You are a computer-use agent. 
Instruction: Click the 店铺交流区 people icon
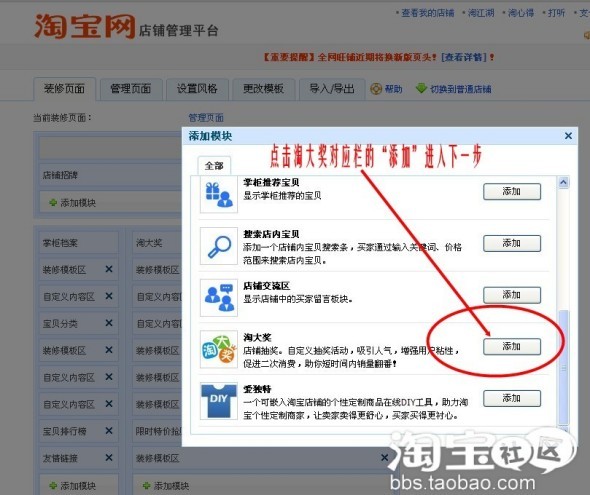pyautogui.click(x=219, y=298)
